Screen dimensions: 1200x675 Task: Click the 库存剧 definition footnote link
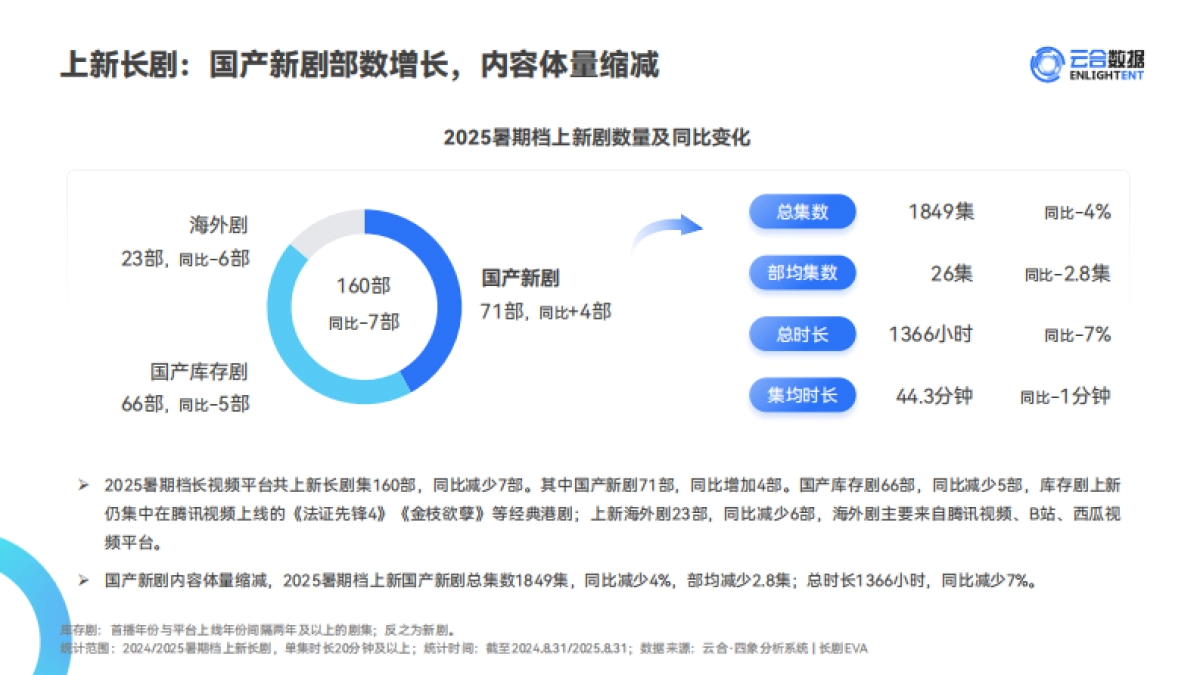(x=255, y=630)
